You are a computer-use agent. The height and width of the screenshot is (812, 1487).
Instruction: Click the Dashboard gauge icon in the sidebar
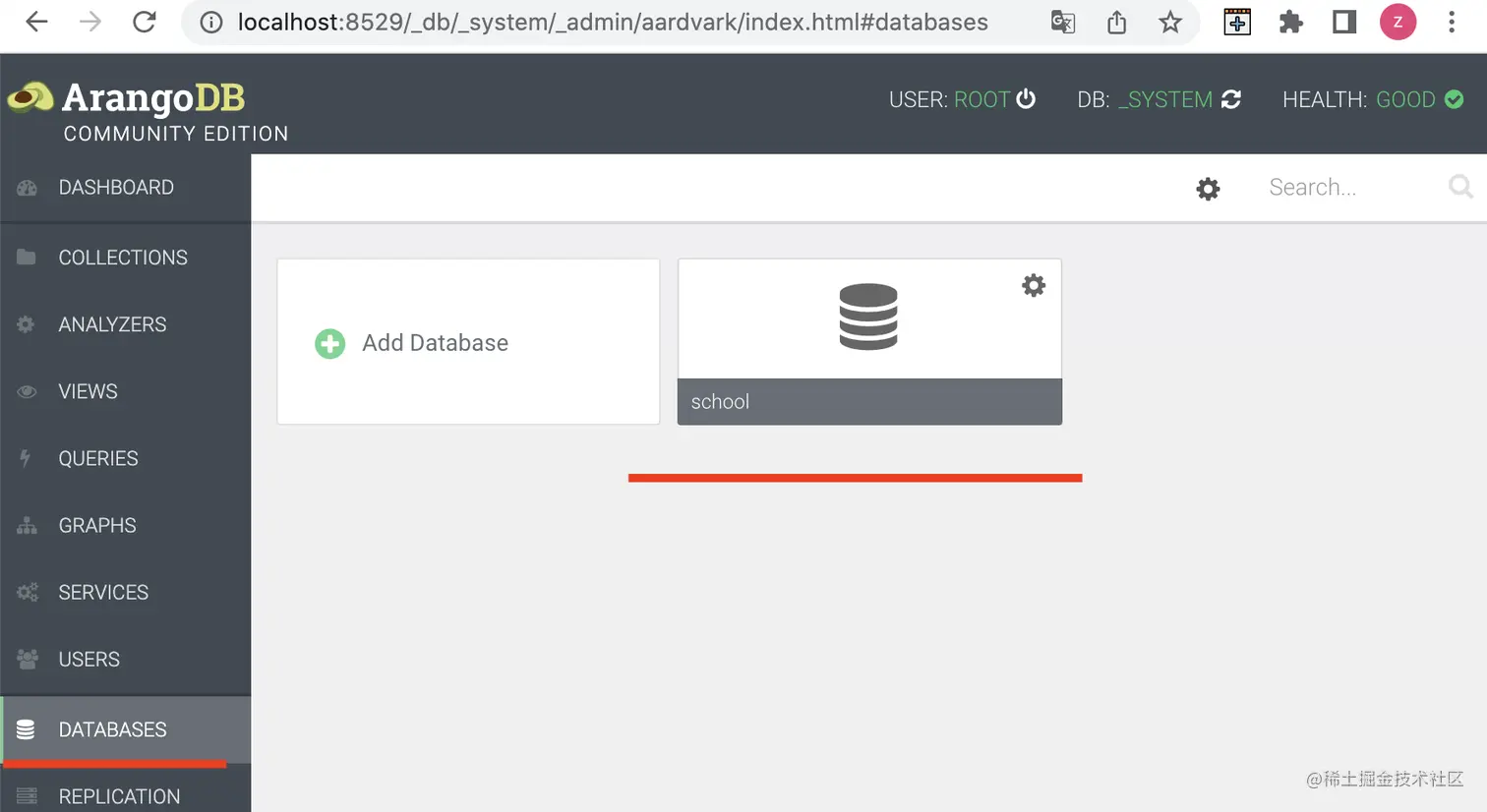[27, 187]
